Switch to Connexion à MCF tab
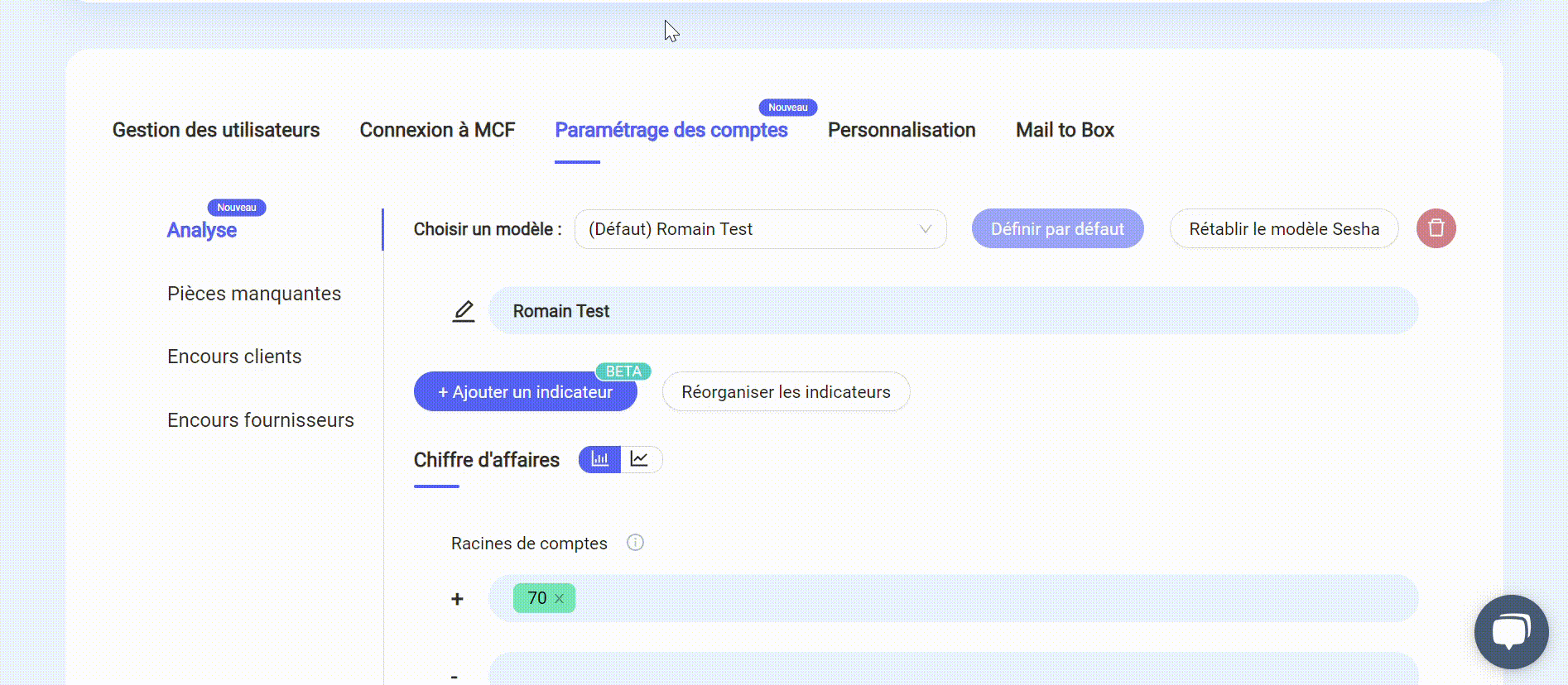This screenshot has height=685, width=1568. pyautogui.click(x=437, y=130)
